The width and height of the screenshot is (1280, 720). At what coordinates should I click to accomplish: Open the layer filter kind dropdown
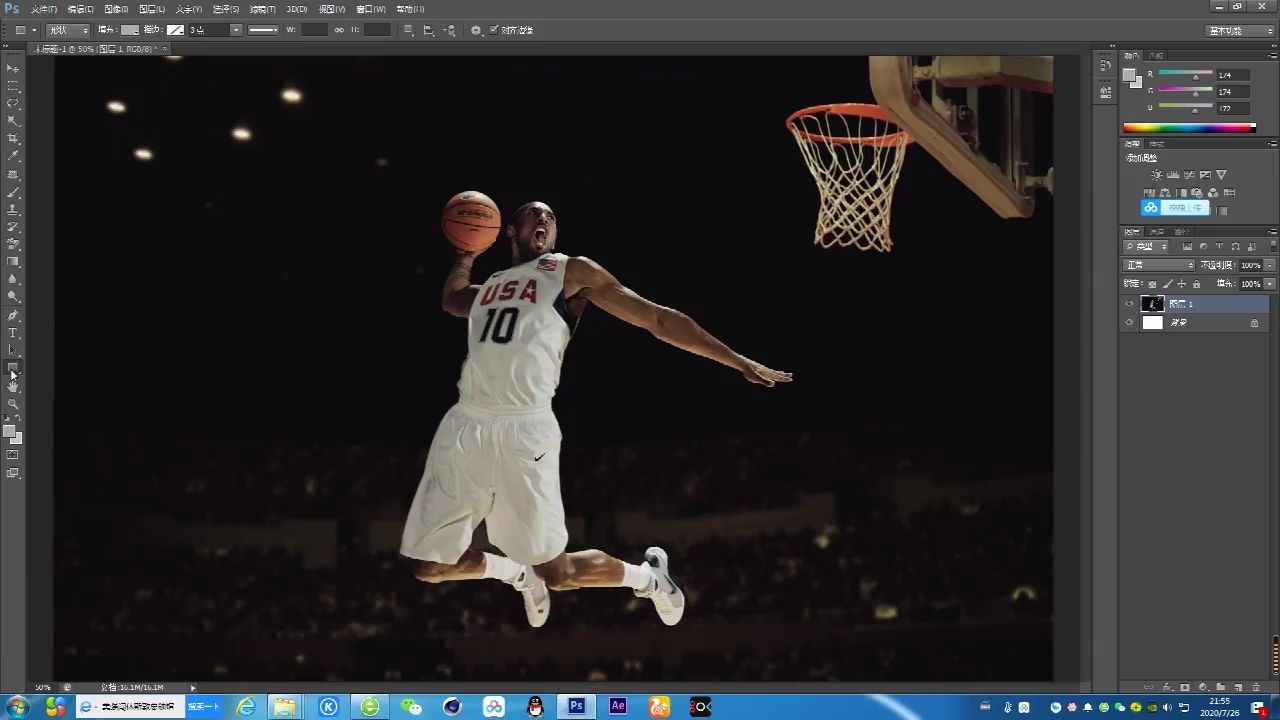click(x=1147, y=246)
